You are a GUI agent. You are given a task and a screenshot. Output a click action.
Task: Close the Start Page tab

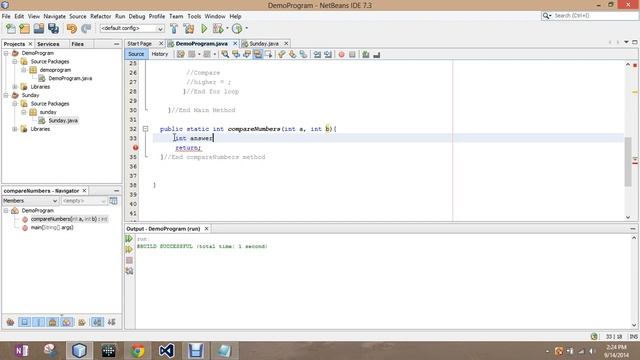point(161,44)
